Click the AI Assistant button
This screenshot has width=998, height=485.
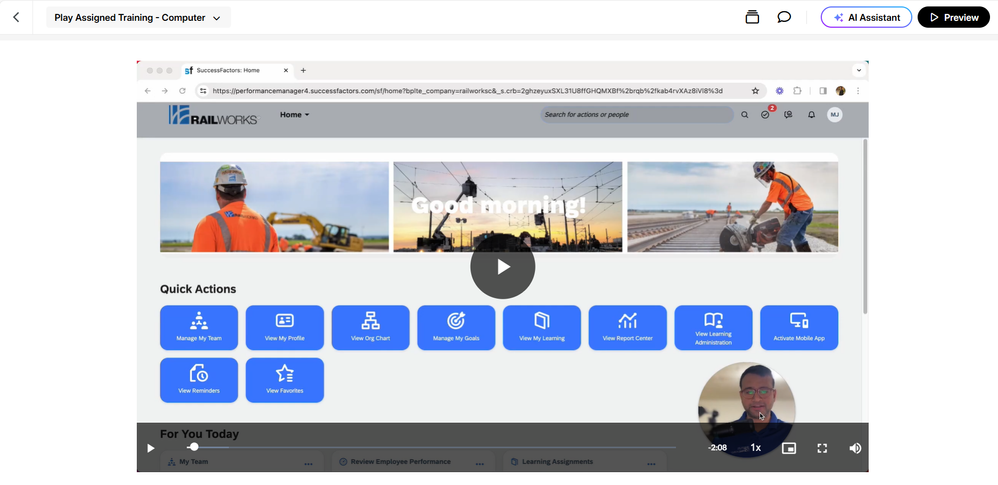point(866,17)
